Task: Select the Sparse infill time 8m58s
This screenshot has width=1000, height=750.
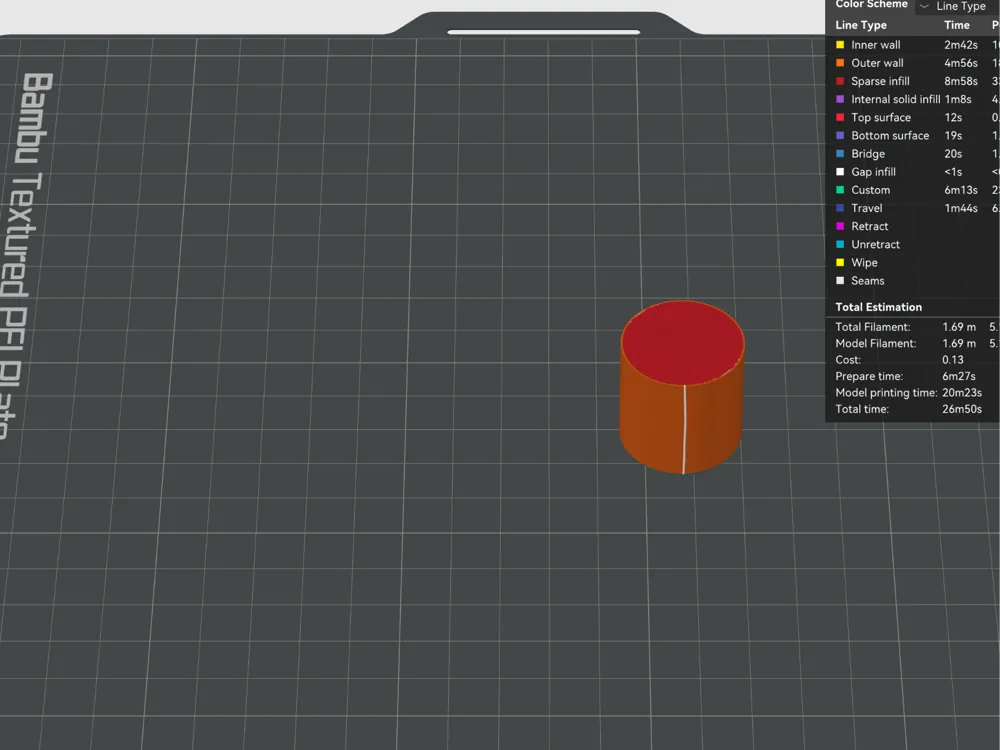Action: (960, 81)
